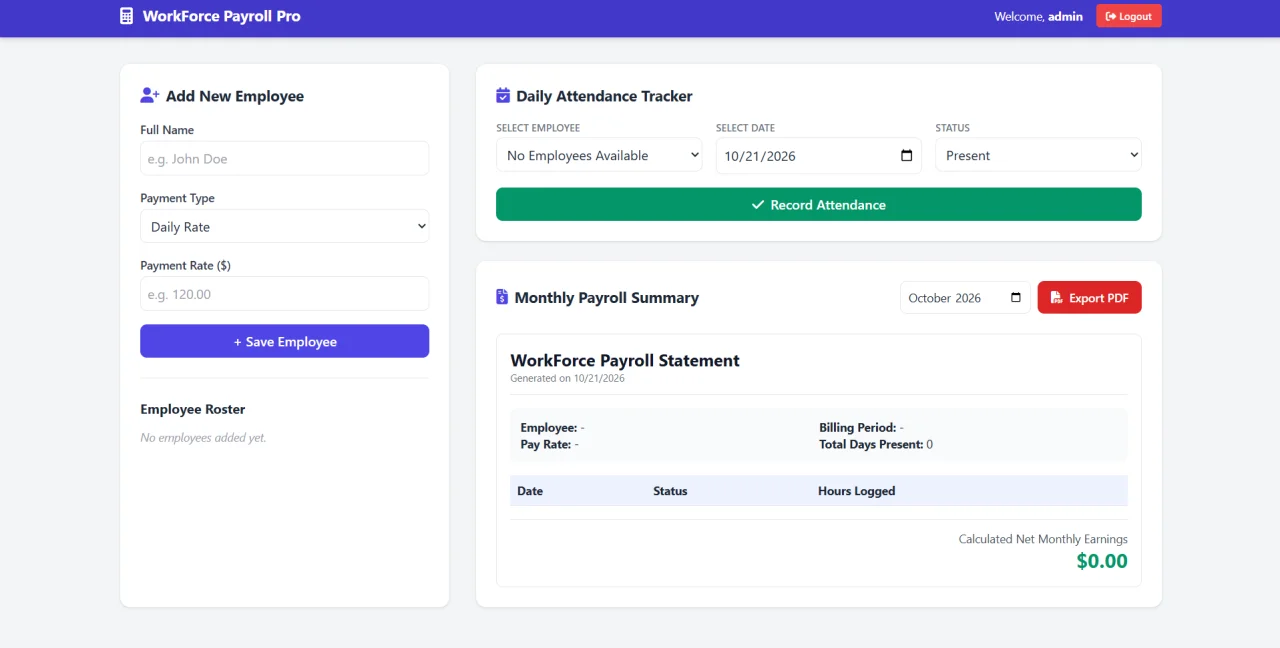Click the Monthly Payroll Summary heading text
Screen dimensions: 1280x648
(606, 297)
